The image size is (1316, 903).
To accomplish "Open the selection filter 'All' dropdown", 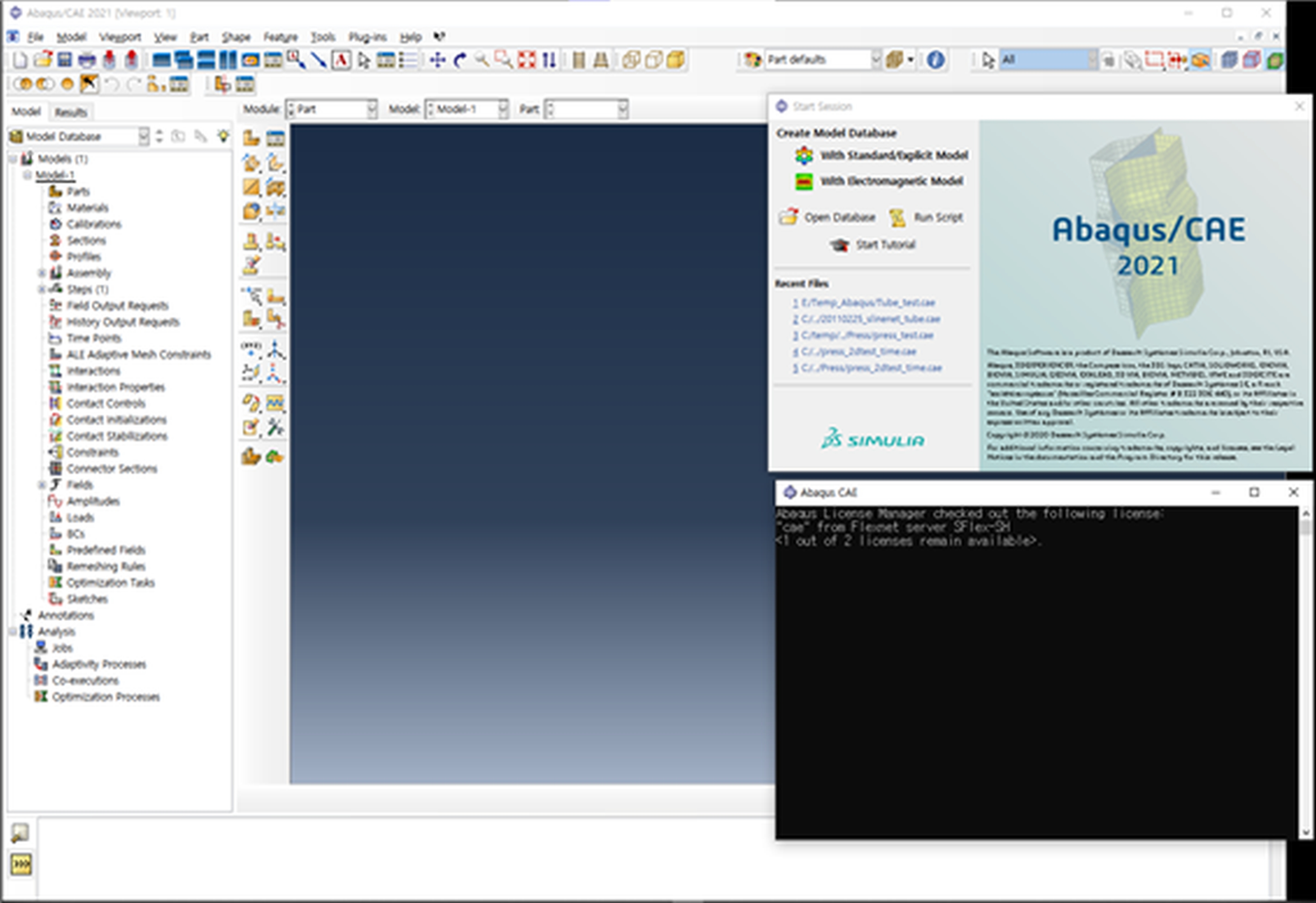I will point(1049,60).
